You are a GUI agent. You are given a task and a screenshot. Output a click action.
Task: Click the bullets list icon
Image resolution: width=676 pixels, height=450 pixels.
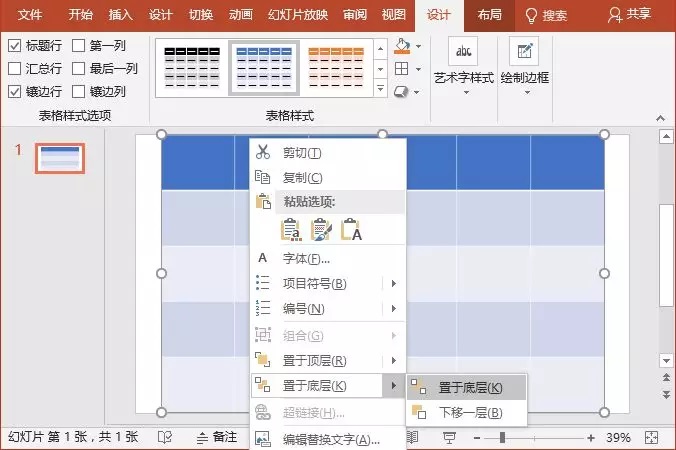263,283
